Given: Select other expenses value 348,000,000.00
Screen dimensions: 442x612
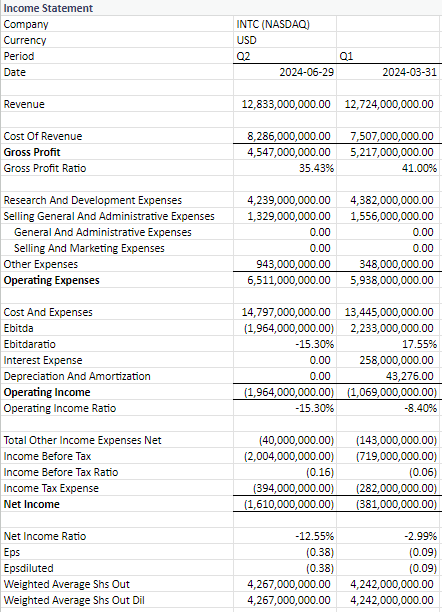Looking at the screenshot, I should click(x=396, y=264).
